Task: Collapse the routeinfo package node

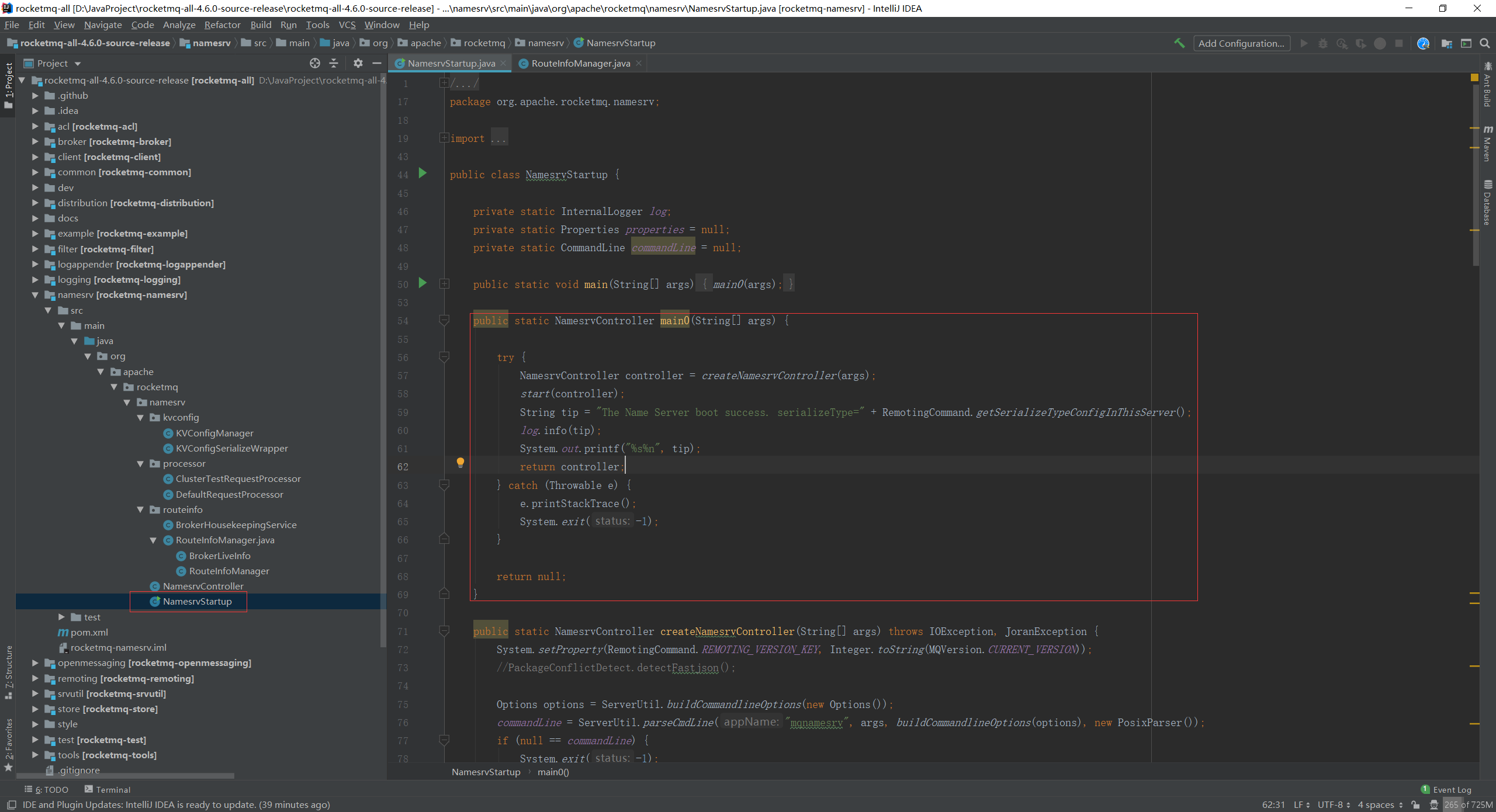Action: click(x=140, y=509)
